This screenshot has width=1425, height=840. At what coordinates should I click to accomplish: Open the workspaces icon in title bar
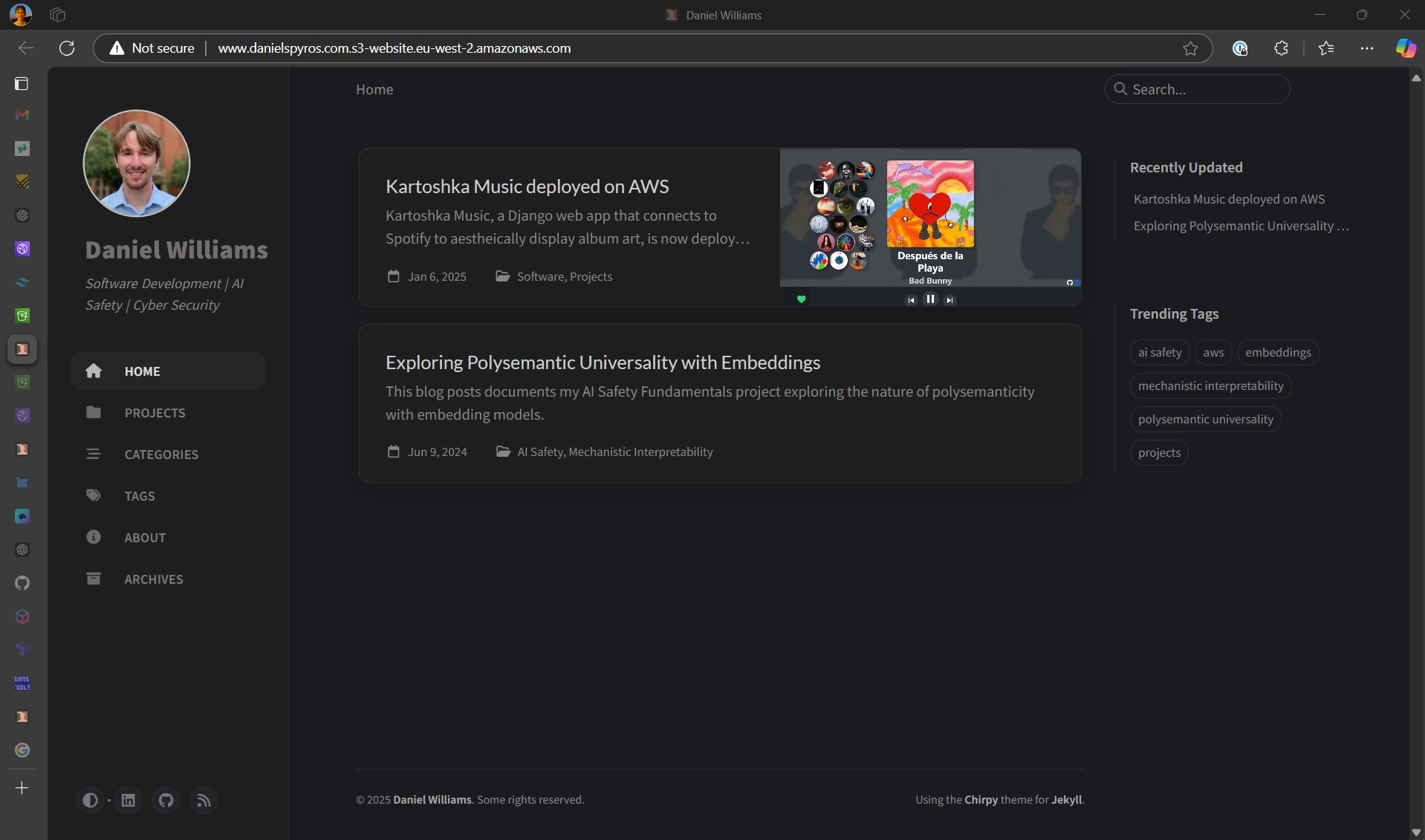click(57, 14)
